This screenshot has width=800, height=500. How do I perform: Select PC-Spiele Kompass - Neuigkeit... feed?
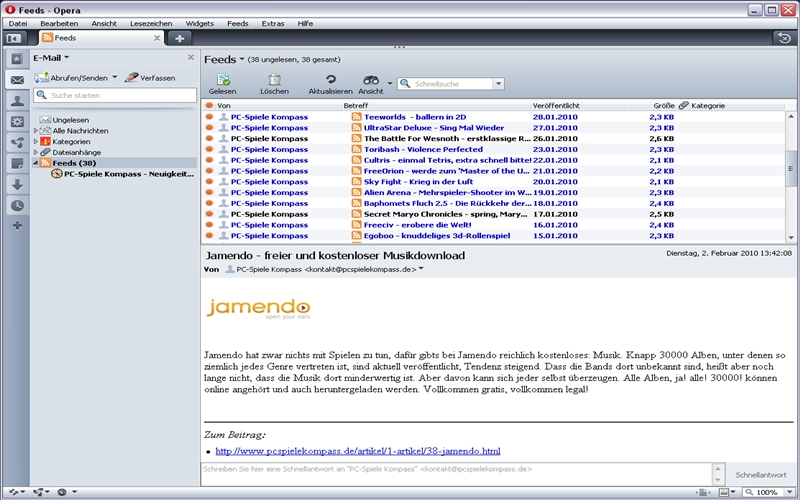point(122,174)
